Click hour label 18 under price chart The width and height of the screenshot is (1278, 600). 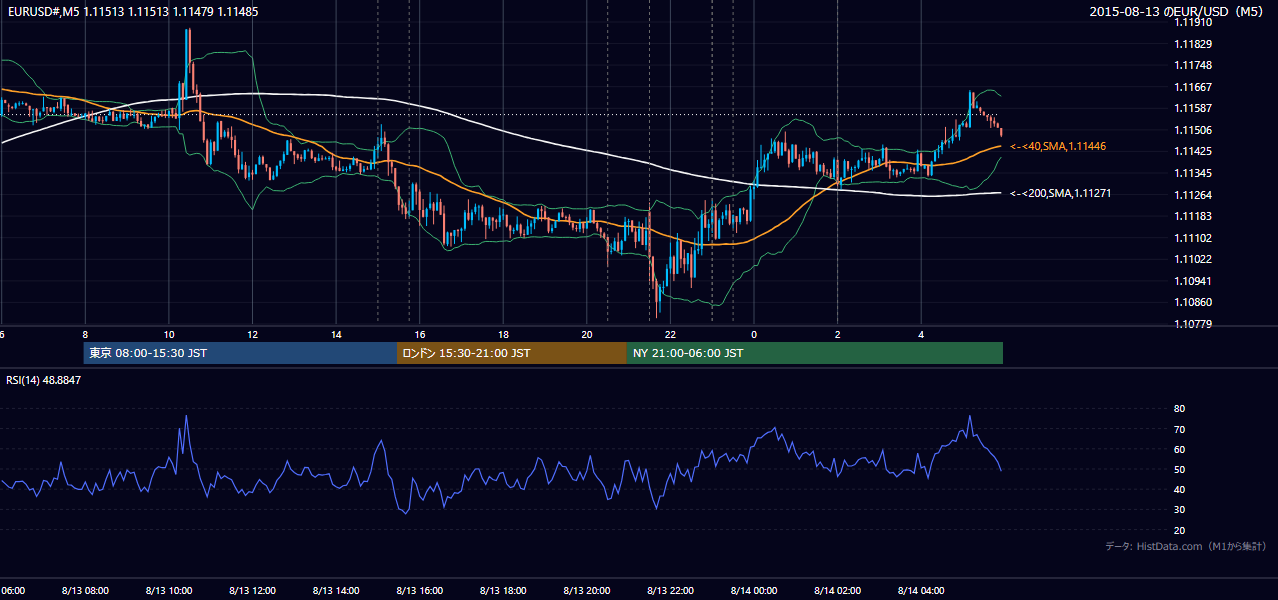pos(503,335)
